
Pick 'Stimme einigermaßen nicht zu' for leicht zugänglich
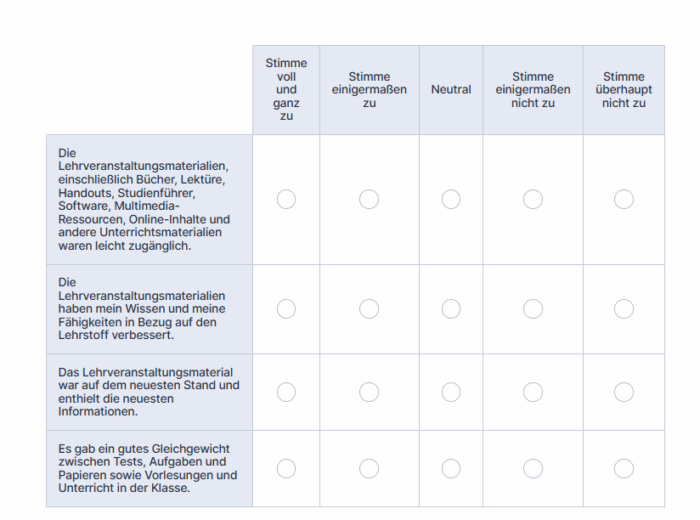point(533,199)
